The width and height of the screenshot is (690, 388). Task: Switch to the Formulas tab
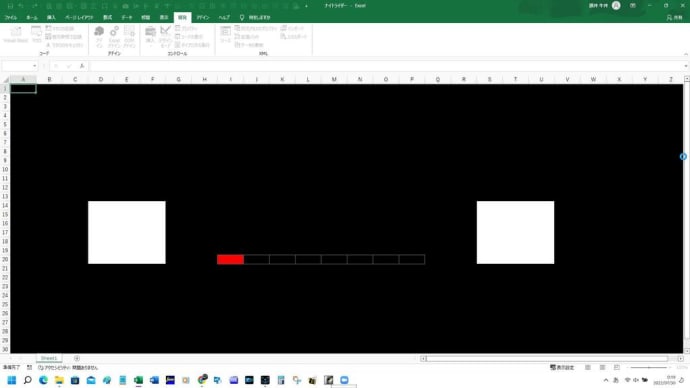(107, 18)
